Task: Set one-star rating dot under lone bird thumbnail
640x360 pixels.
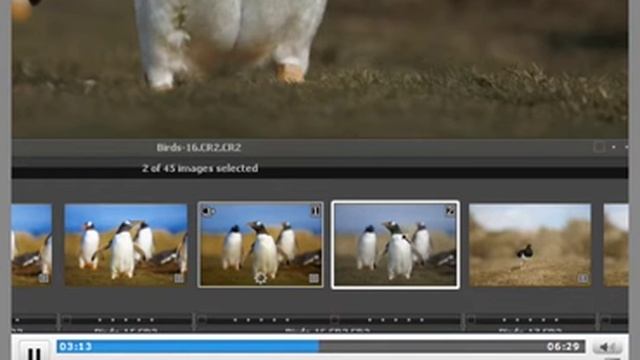Action: coord(504,320)
